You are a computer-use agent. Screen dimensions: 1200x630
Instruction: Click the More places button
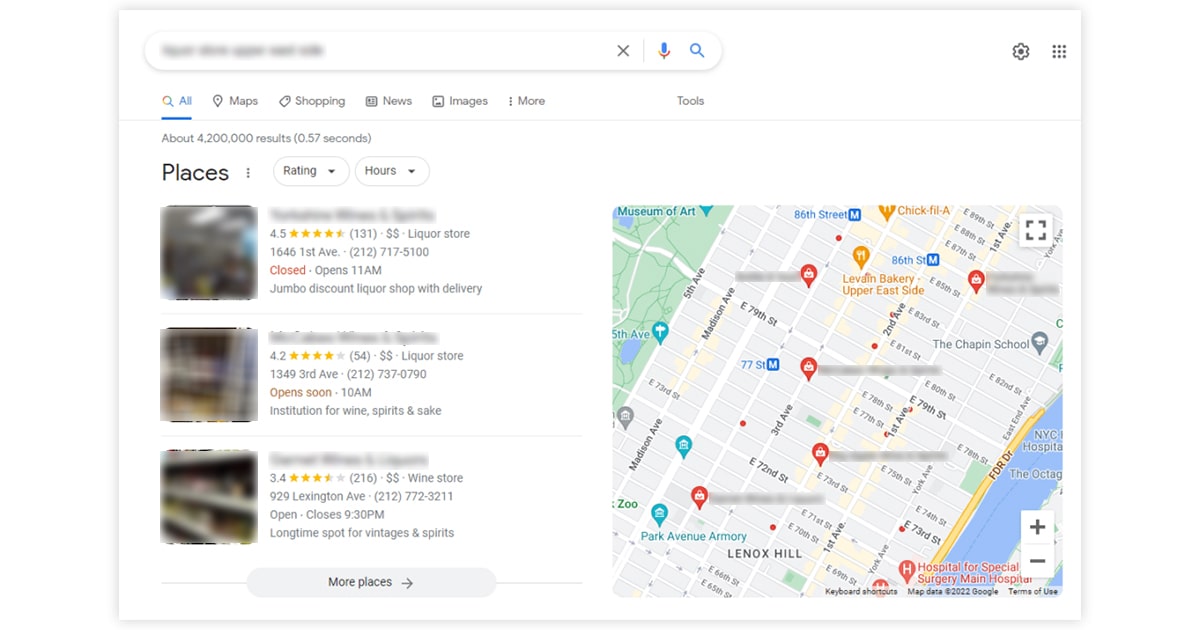[x=371, y=582]
